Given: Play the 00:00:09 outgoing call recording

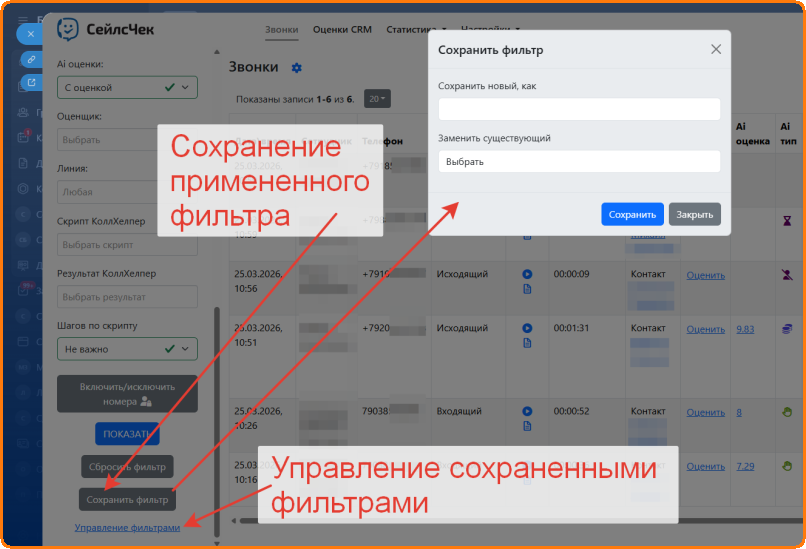Looking at the screenshot, I should (x=527, y=273).
